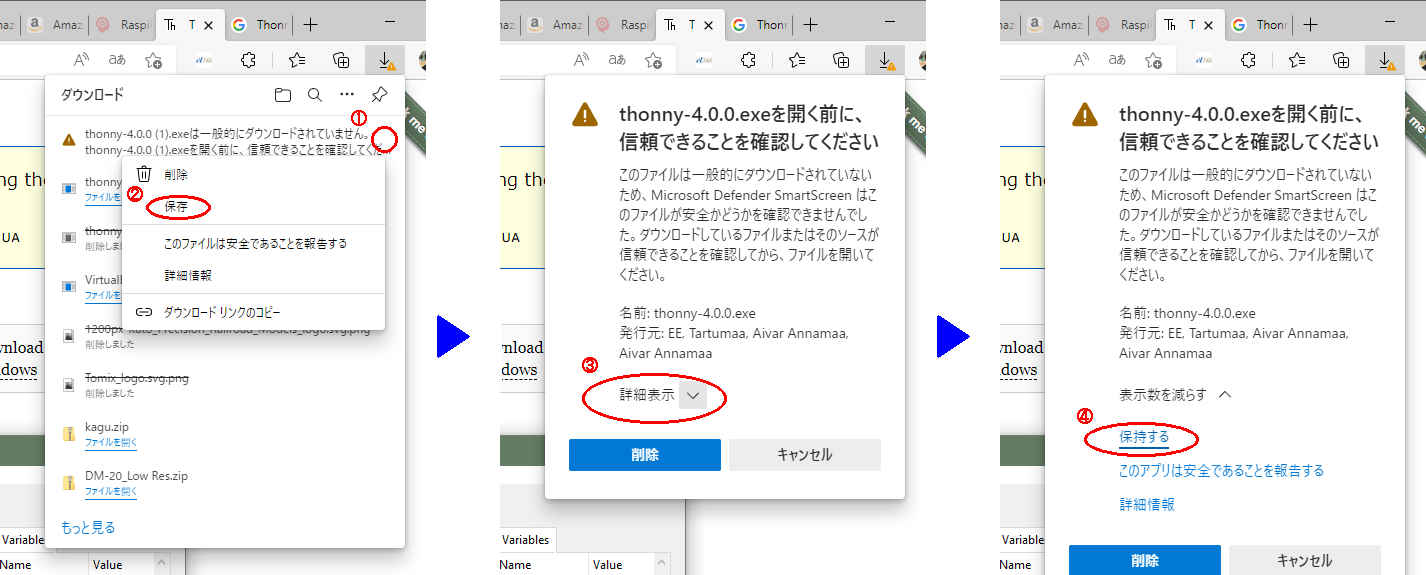Open the Extensions puzzle icon in the download-list screenshot

(x=248, y=60)
